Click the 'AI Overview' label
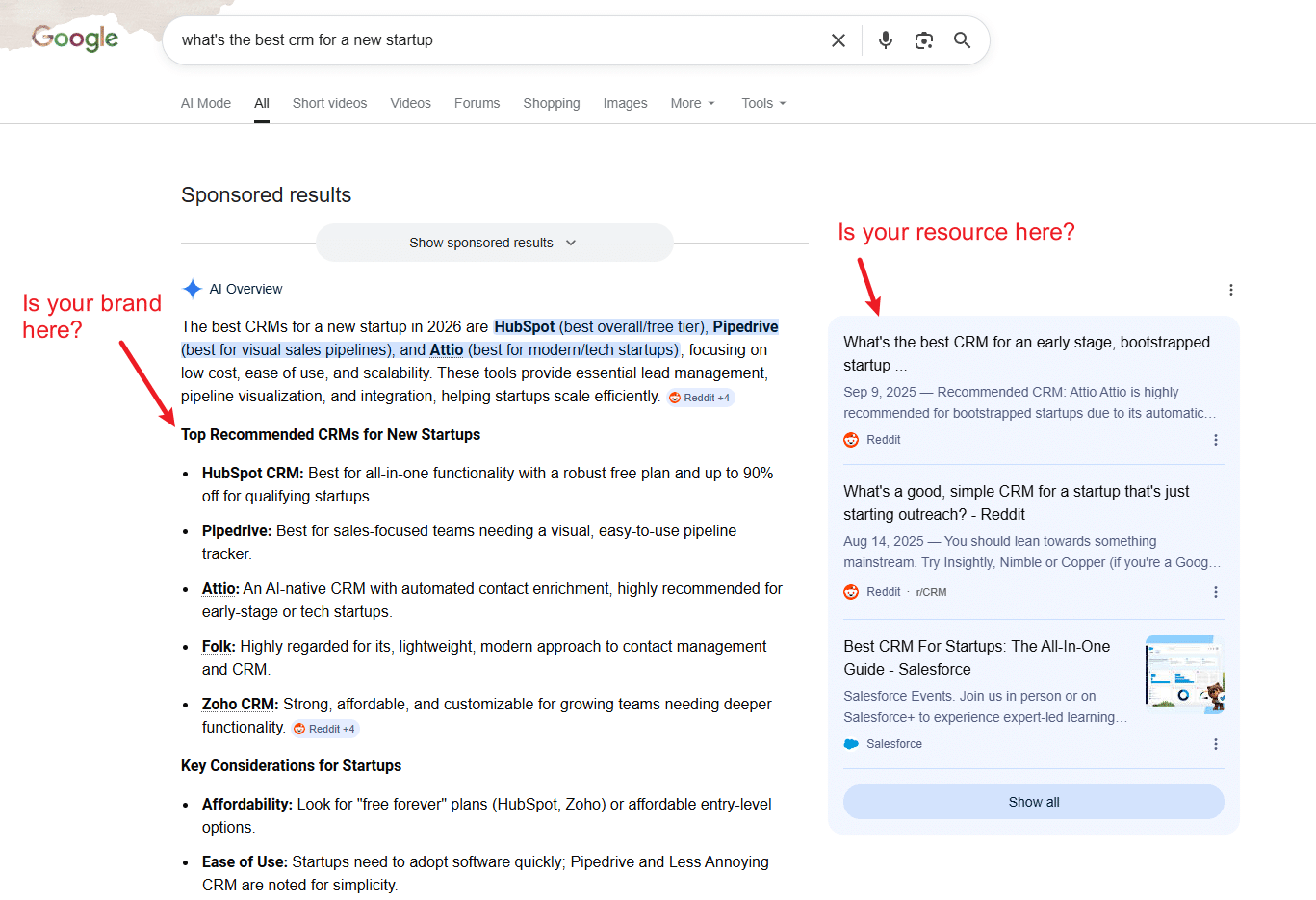The height and width of the screenshot is (900, 1316). point(245,289)
